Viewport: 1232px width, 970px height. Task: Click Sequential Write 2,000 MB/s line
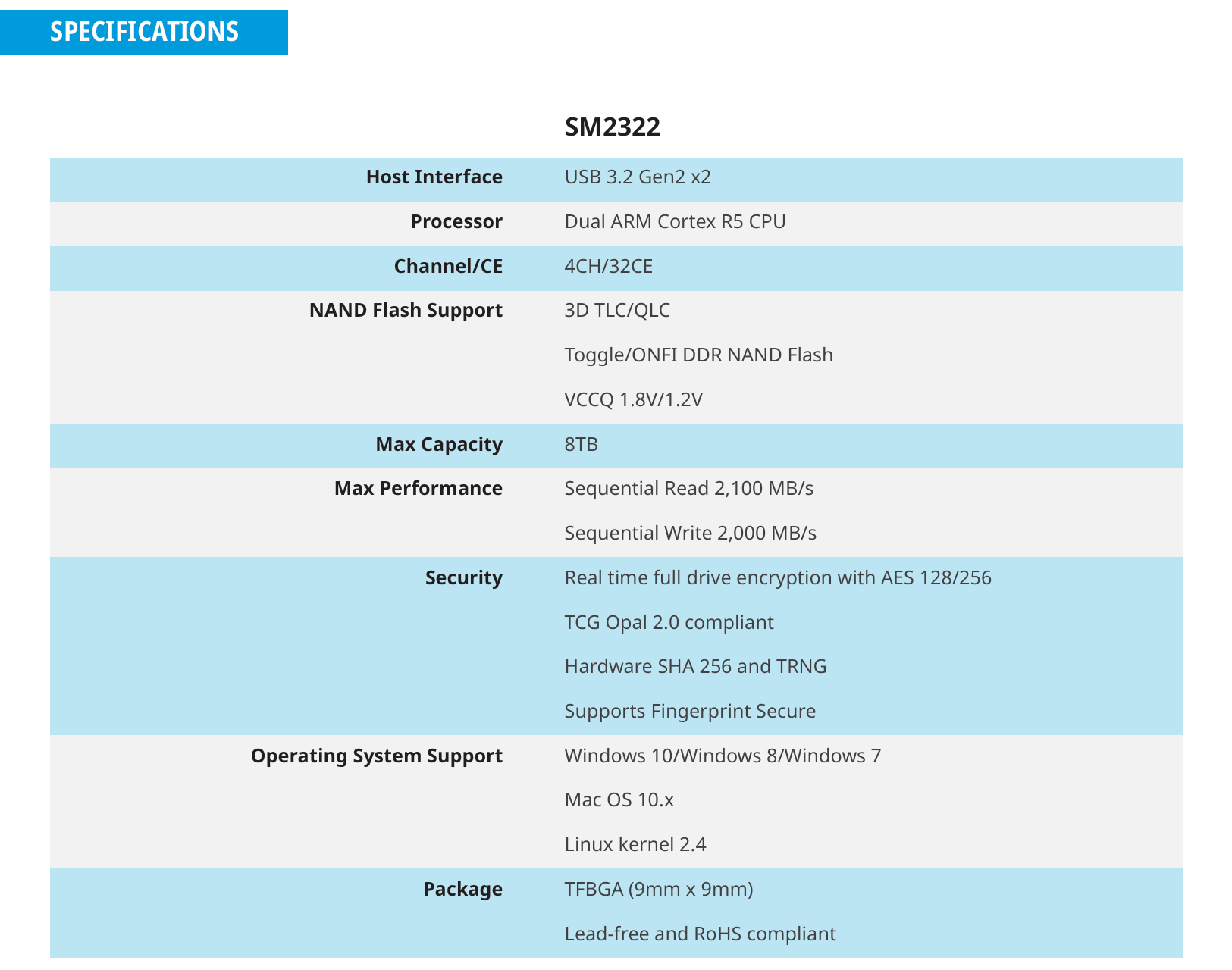tap(691, 533)
